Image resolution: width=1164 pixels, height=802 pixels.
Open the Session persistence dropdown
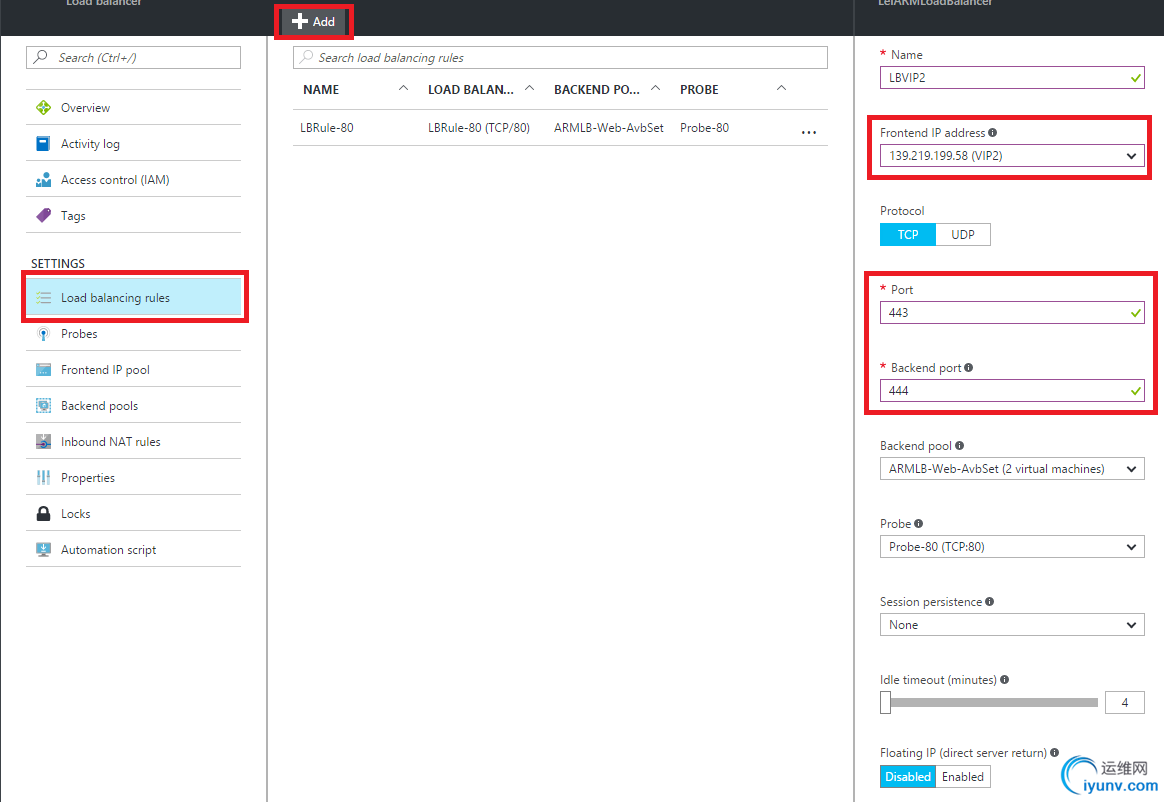tap(1012, 625)
